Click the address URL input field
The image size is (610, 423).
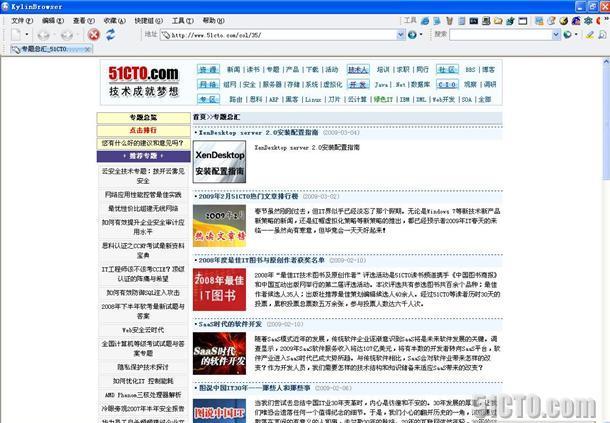coord(283,35)
